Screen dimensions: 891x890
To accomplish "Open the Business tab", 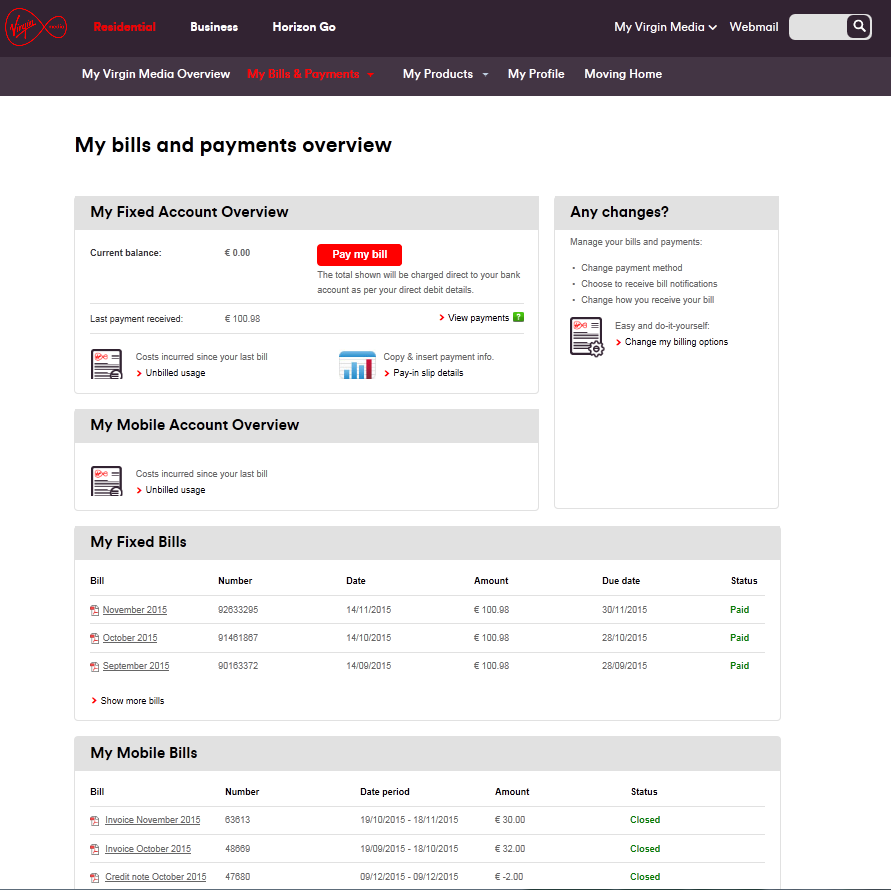I will click(x=214, y=27).
